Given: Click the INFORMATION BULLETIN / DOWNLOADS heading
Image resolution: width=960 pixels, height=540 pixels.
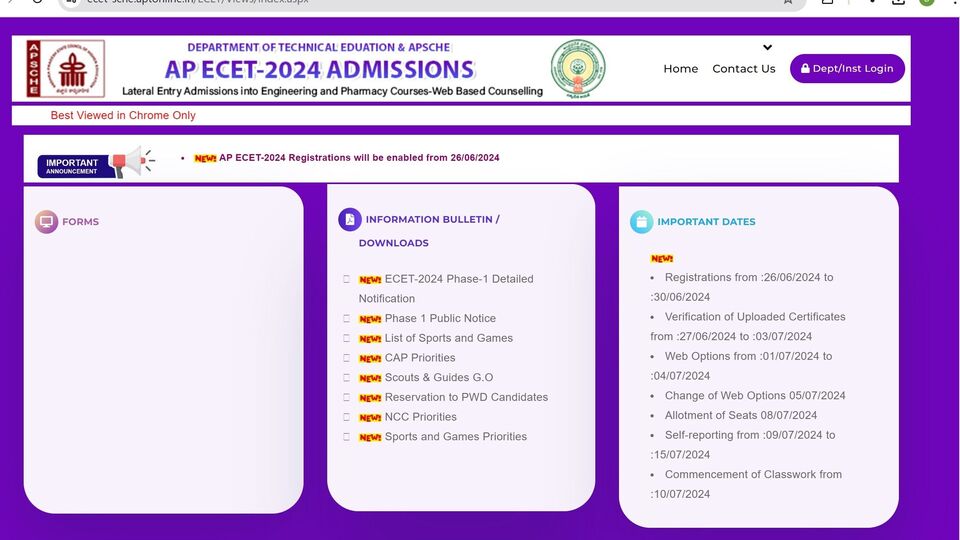Looking at the screenshot, I should click(x=429, y=231).
